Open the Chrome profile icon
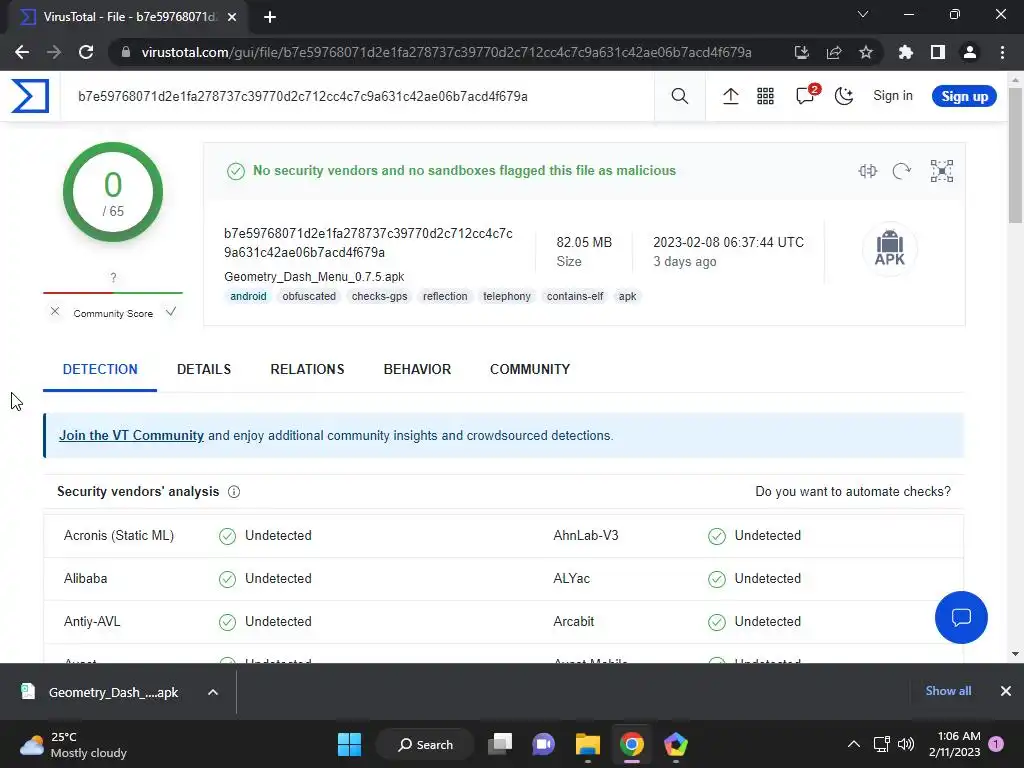Viewport: 1024px width, 768px height. coord(970,52)
